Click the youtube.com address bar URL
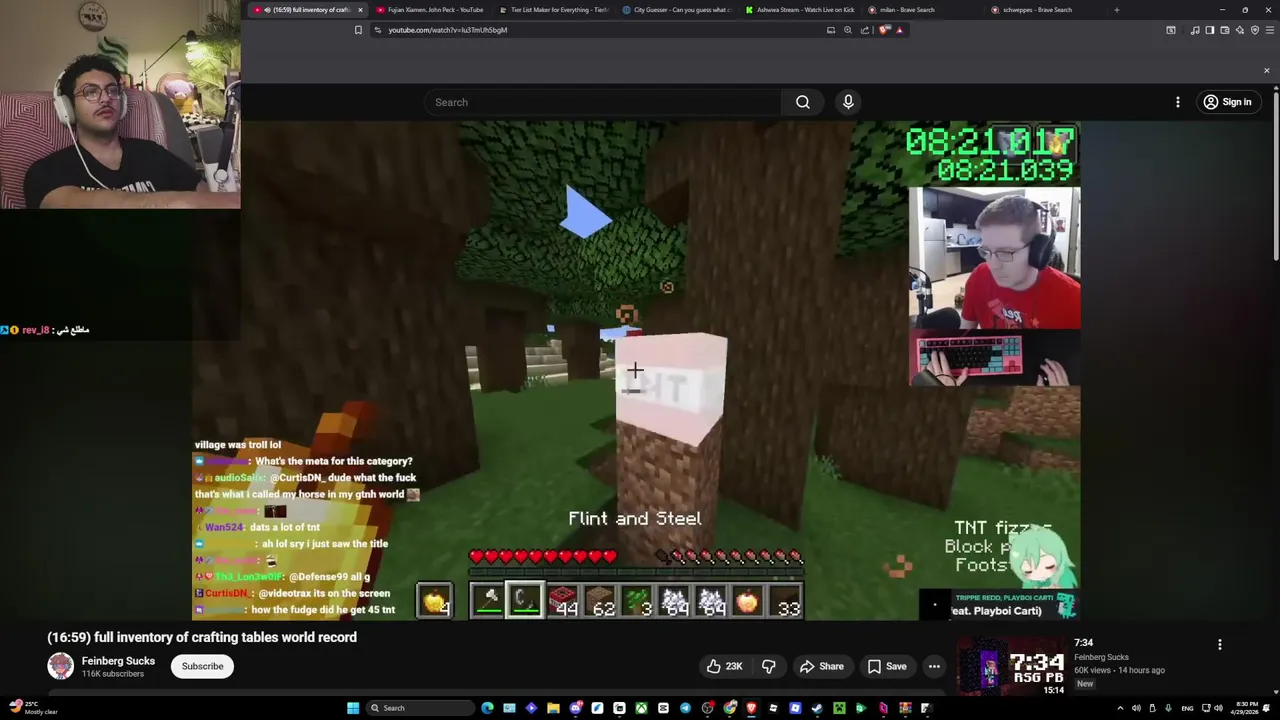The height and width of the screenshot is (720, 1280). pyautogui.click(x=448, y=30)
